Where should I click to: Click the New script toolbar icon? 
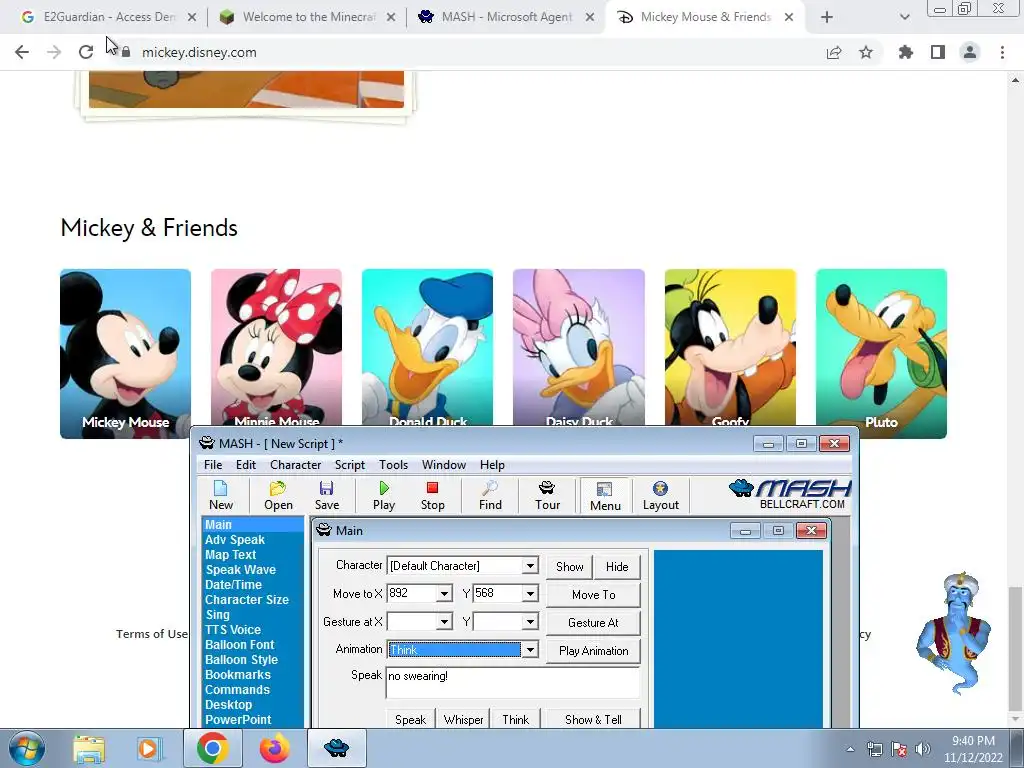click(221, 495)
